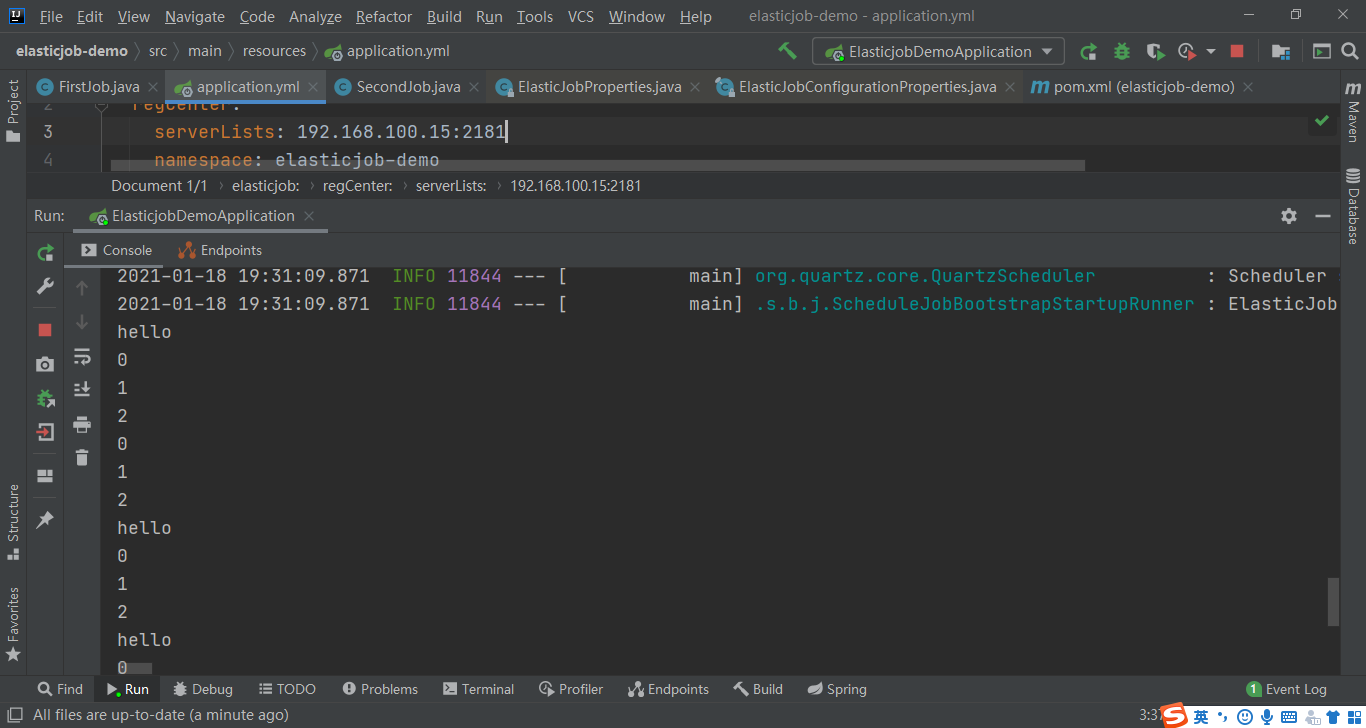
Task: Open the Navigate menu
Action: (195, 16)
